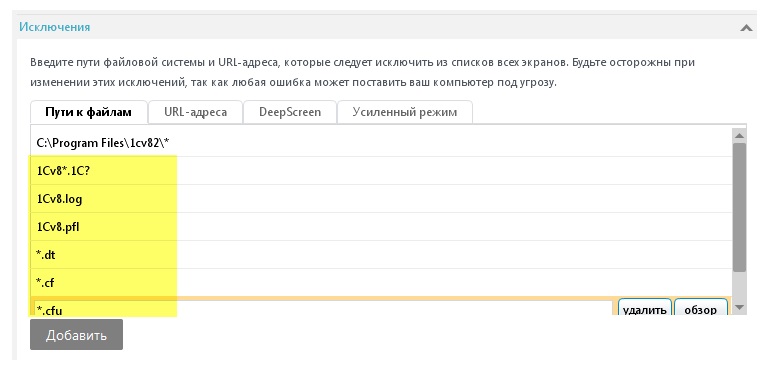The height and width of the screenshot is (366, 773).
Task: Select the 1Cv8.log exclusion row
Action: tap(381, 199)
